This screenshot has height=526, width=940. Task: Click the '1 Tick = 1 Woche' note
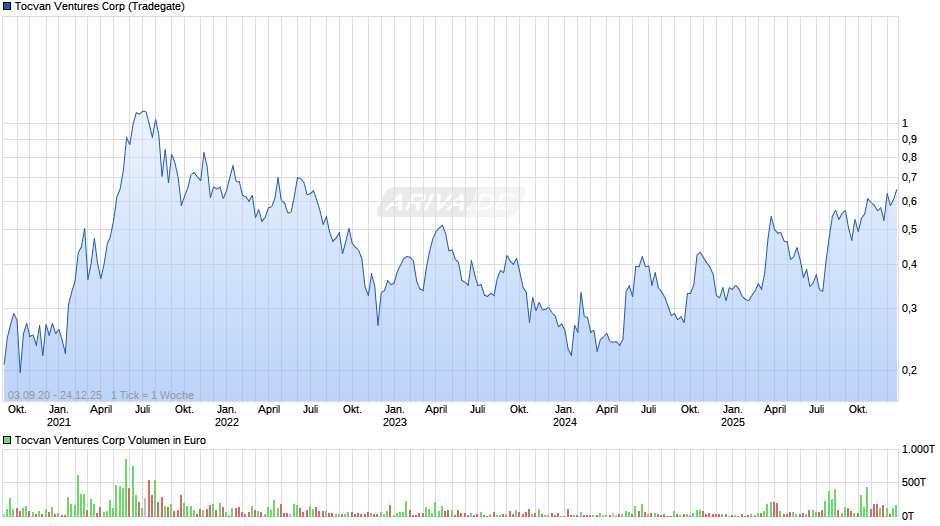[152, 395]
